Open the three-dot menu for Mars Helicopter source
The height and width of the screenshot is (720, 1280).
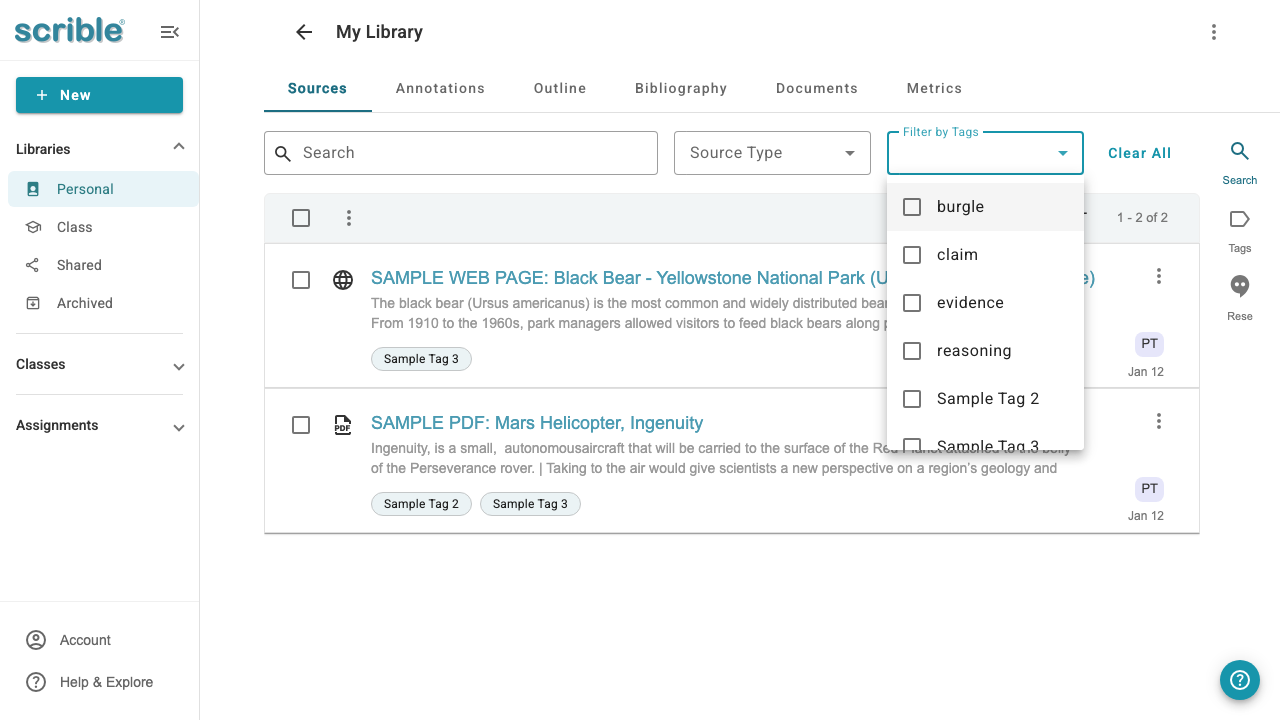pyautogui.click(x=1158, y=421)
